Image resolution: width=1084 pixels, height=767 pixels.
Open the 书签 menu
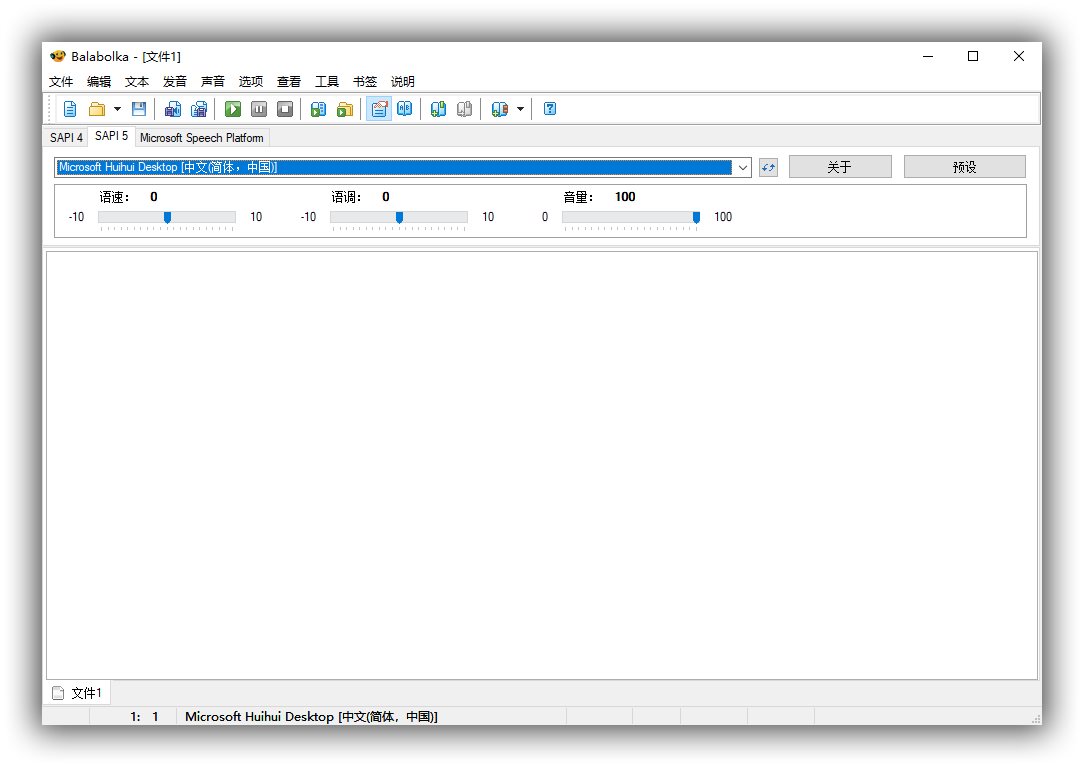(365, 82)
